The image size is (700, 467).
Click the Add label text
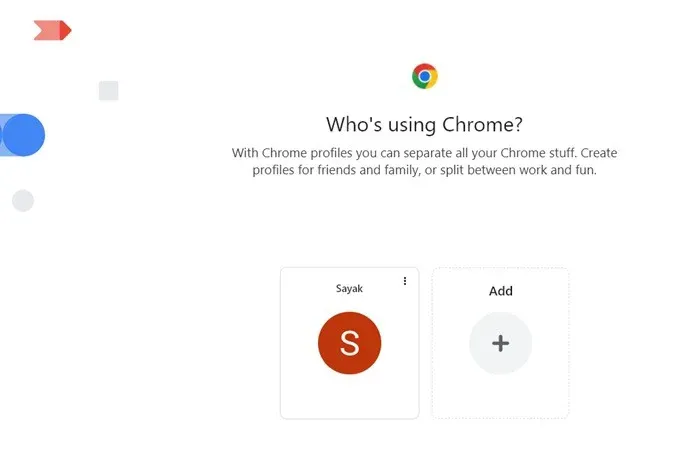point(501,291)
